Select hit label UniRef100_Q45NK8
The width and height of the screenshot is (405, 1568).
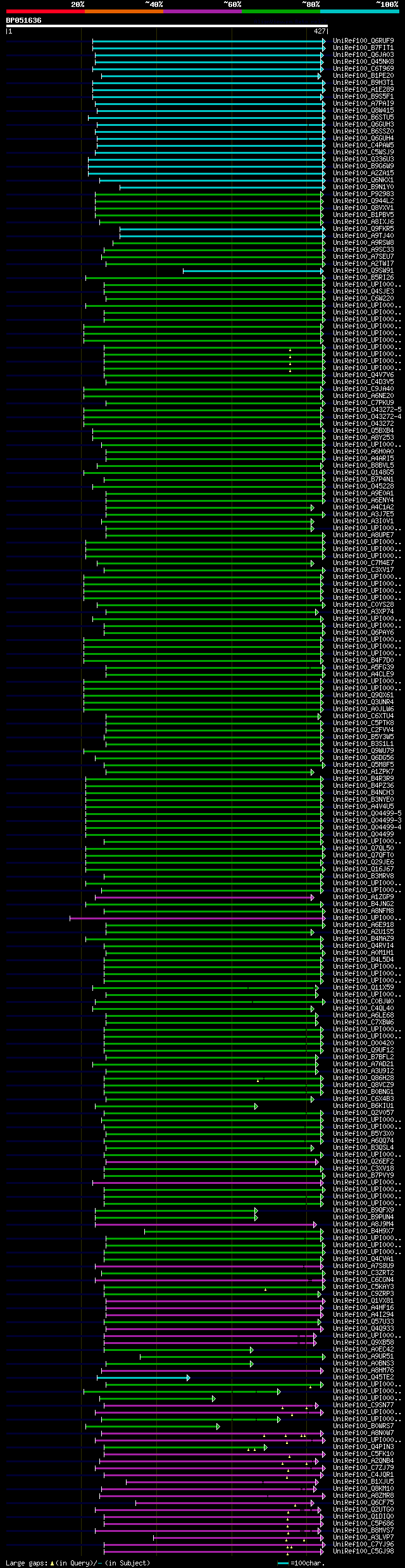[x=363, y=61]
